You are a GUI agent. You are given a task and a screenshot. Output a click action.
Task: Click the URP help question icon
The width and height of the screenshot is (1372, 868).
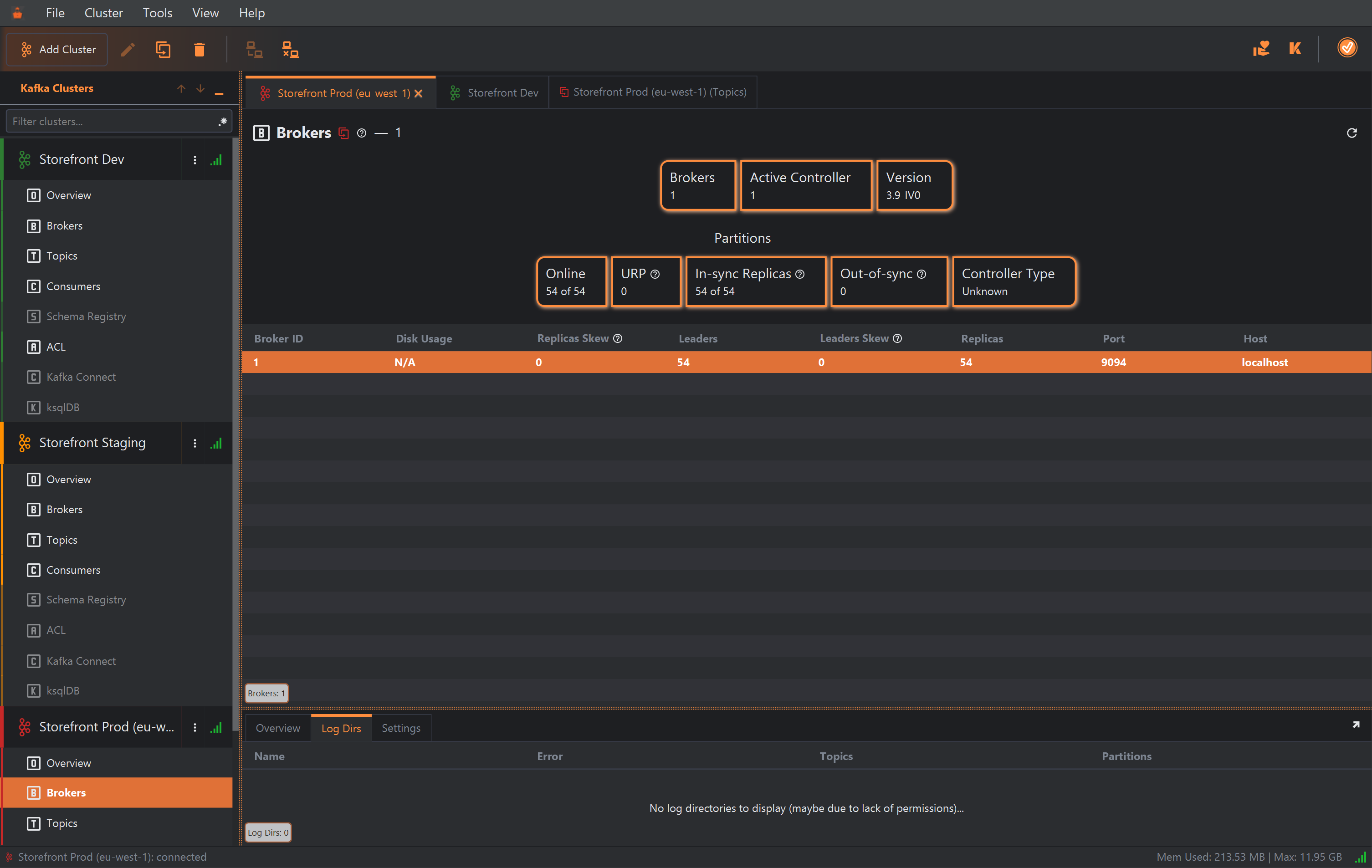click(655, 274)
